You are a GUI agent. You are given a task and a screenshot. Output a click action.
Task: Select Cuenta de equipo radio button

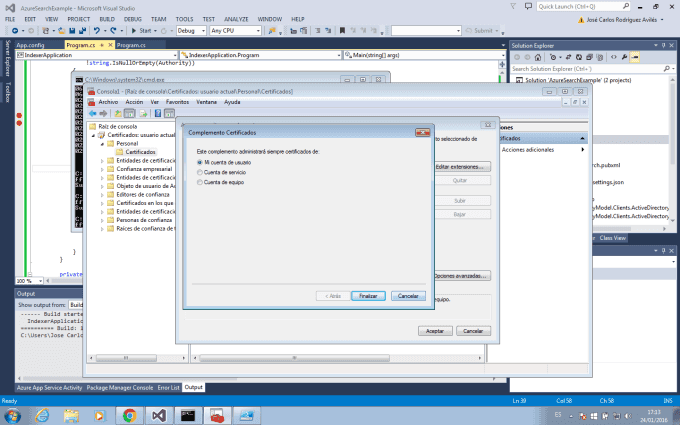tap(200, 182)
